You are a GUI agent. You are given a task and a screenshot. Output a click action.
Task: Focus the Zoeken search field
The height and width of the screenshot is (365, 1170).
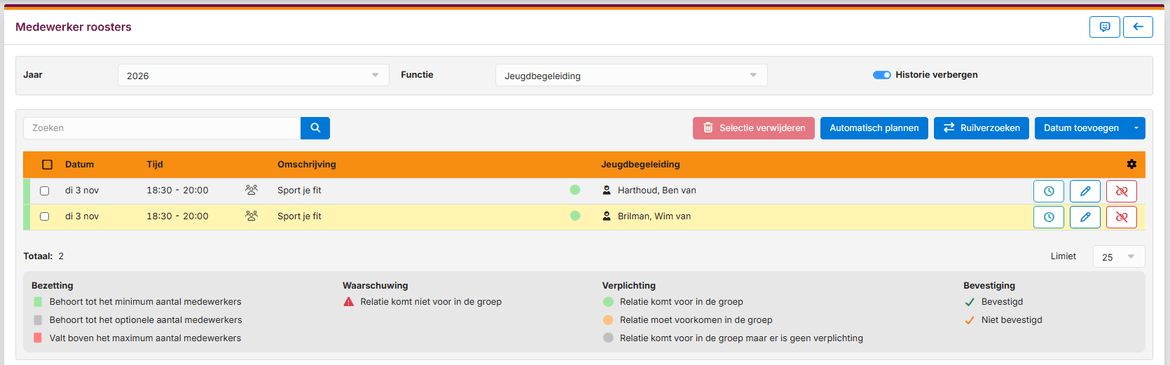coord(162,128)
